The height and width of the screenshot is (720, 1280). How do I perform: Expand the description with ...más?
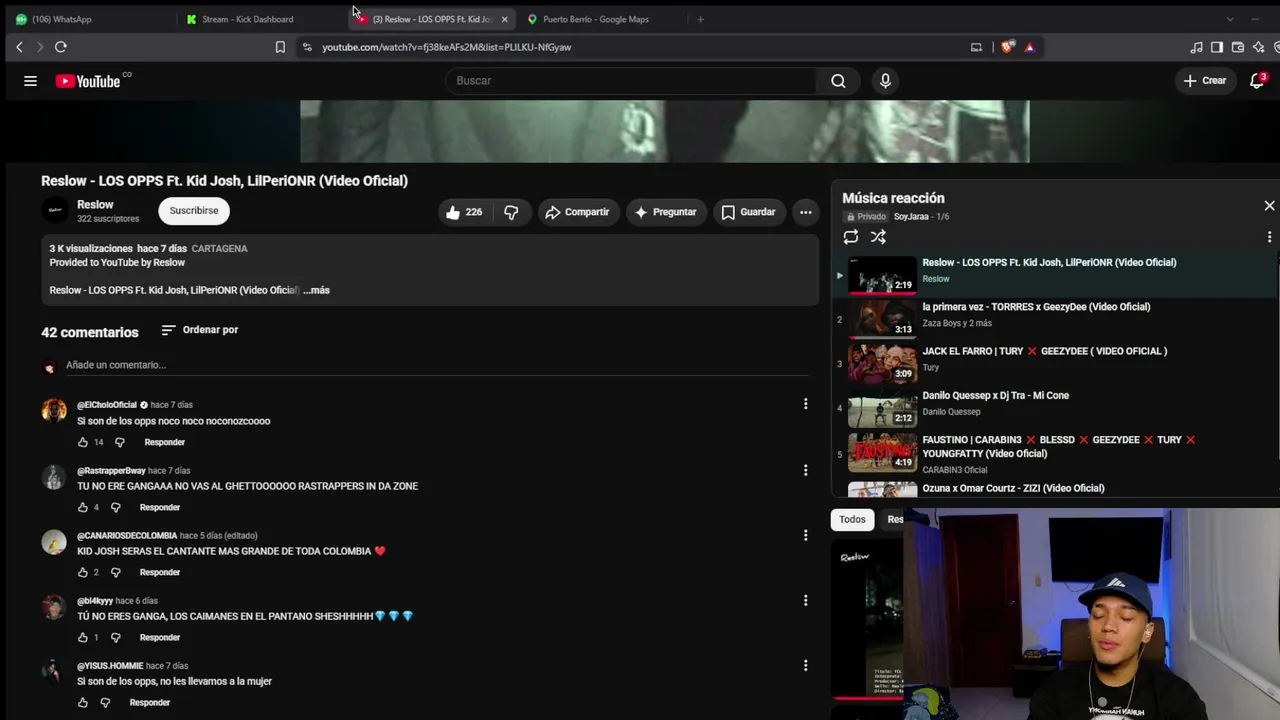click(x=316, y=290)
